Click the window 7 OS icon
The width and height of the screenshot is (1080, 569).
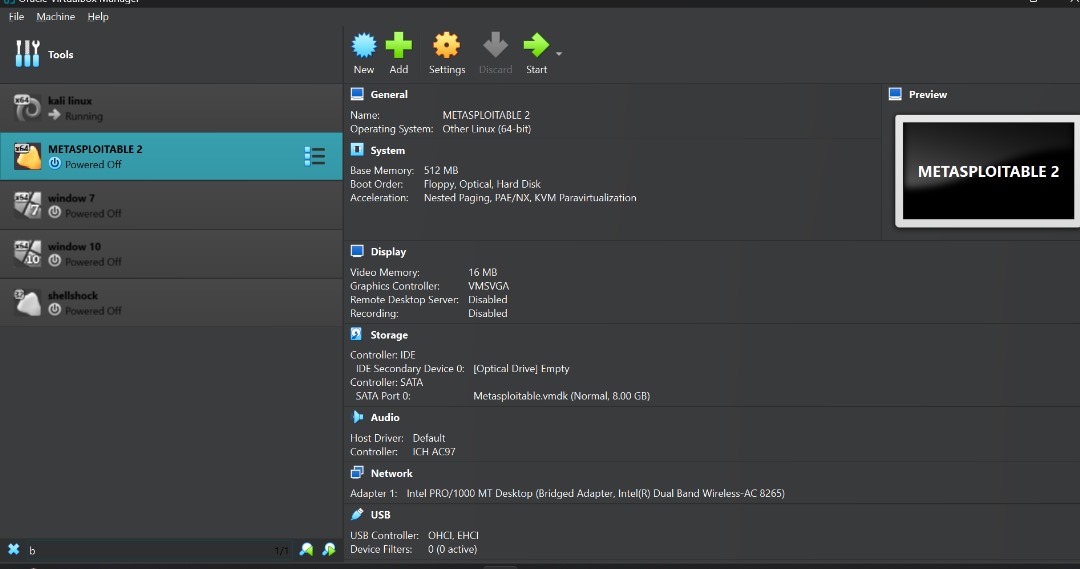pyautogui.click(x=28, y=205)
